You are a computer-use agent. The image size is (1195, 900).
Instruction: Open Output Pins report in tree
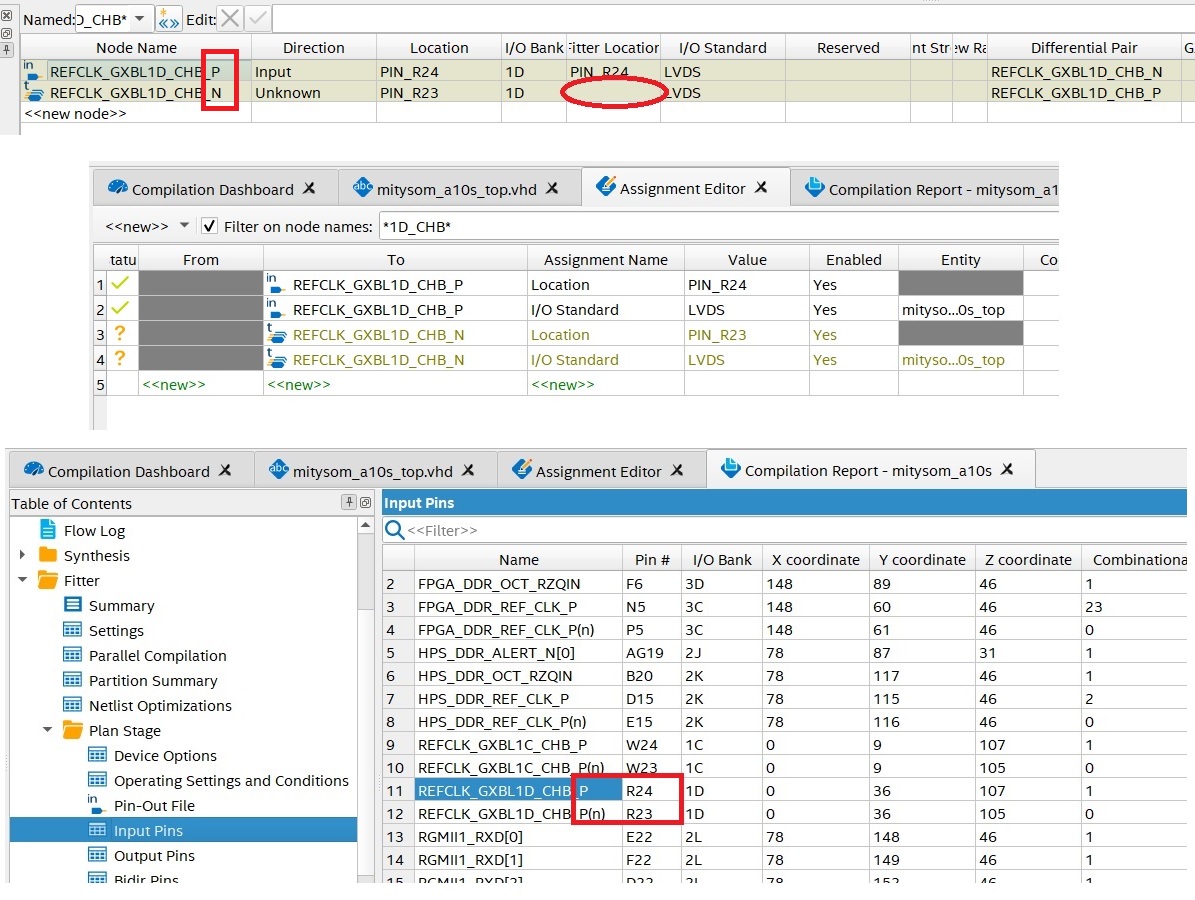(x=154, y=855)
